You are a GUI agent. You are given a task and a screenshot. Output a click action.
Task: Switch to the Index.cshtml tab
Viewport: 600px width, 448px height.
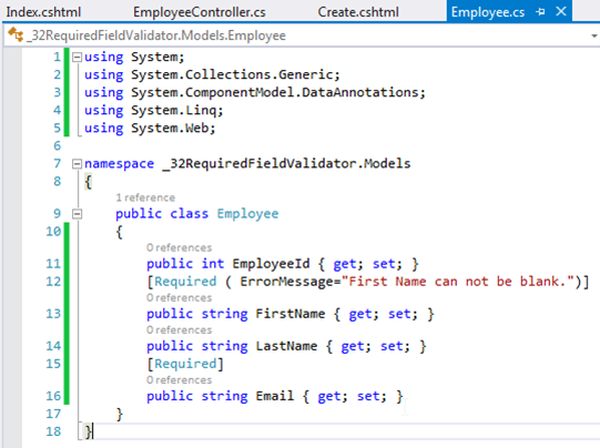pyautogui.click(x=43, y=12)
